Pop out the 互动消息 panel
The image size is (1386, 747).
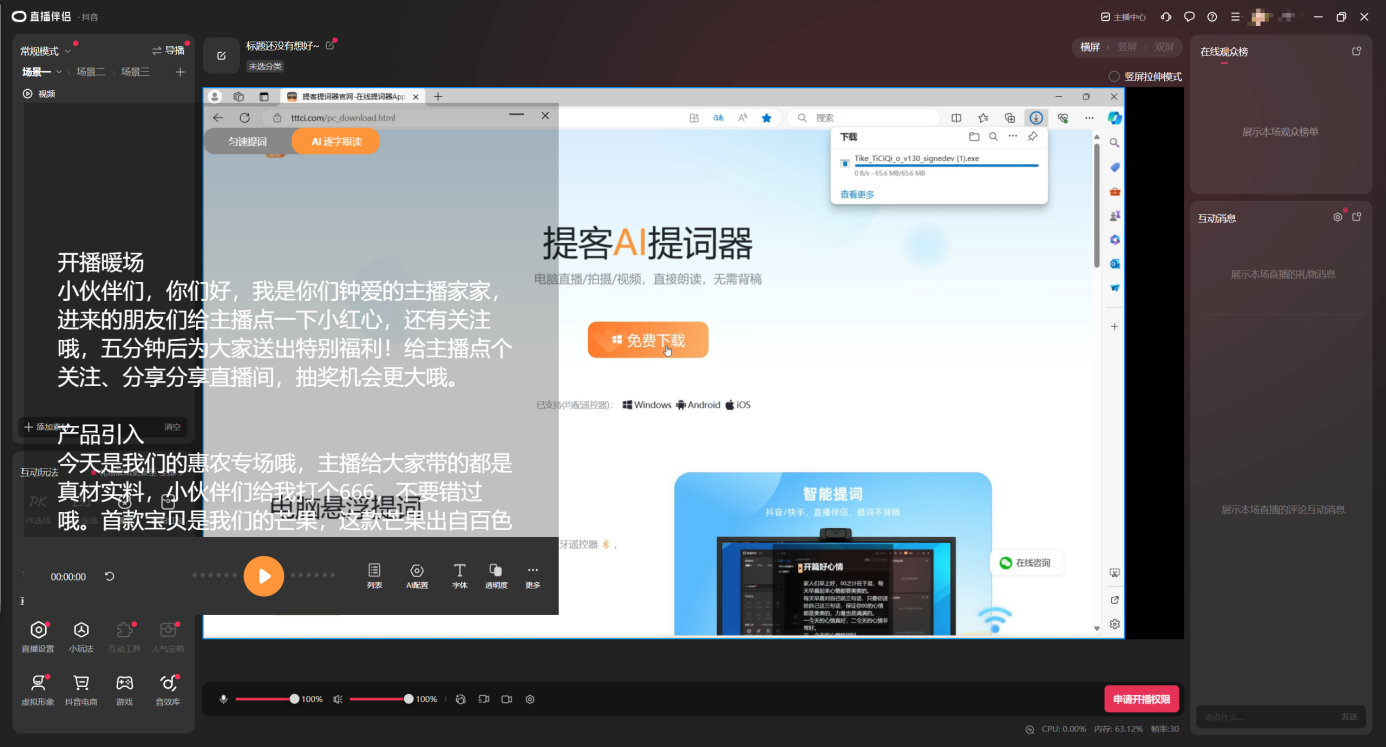click(1357, 217)
